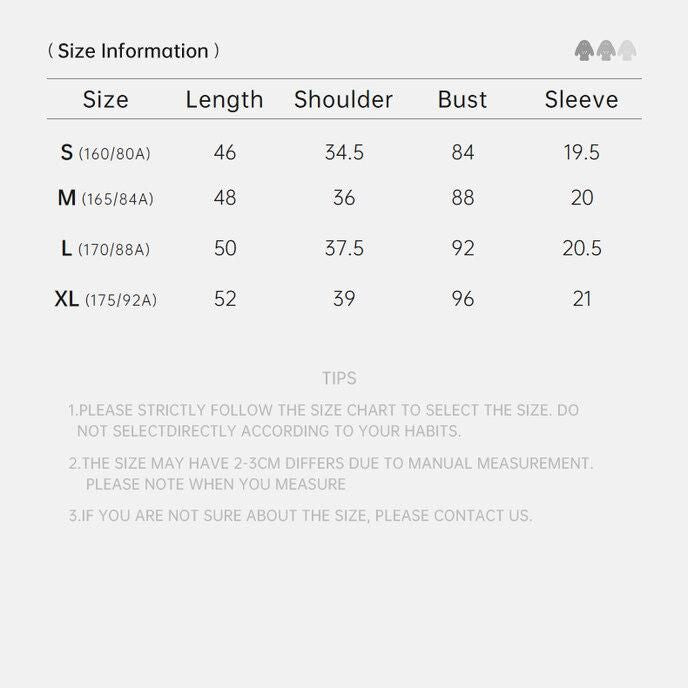Select the S (160/80A) size row label
The width and height of the screenshot is (688, 688).
[x=105, y=153]
